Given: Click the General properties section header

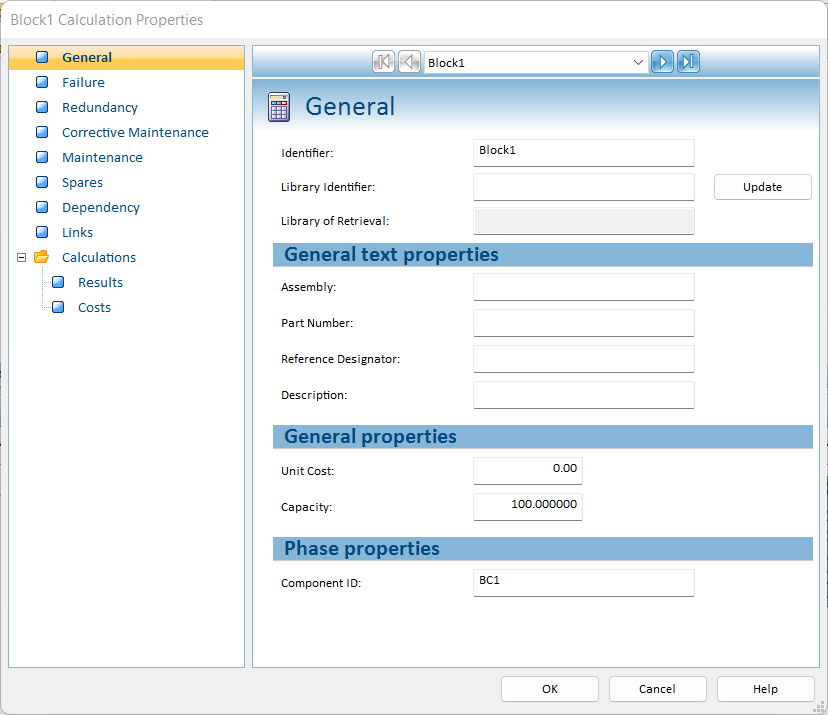Looking at the screenshot, I should click(x=543, y=437).
